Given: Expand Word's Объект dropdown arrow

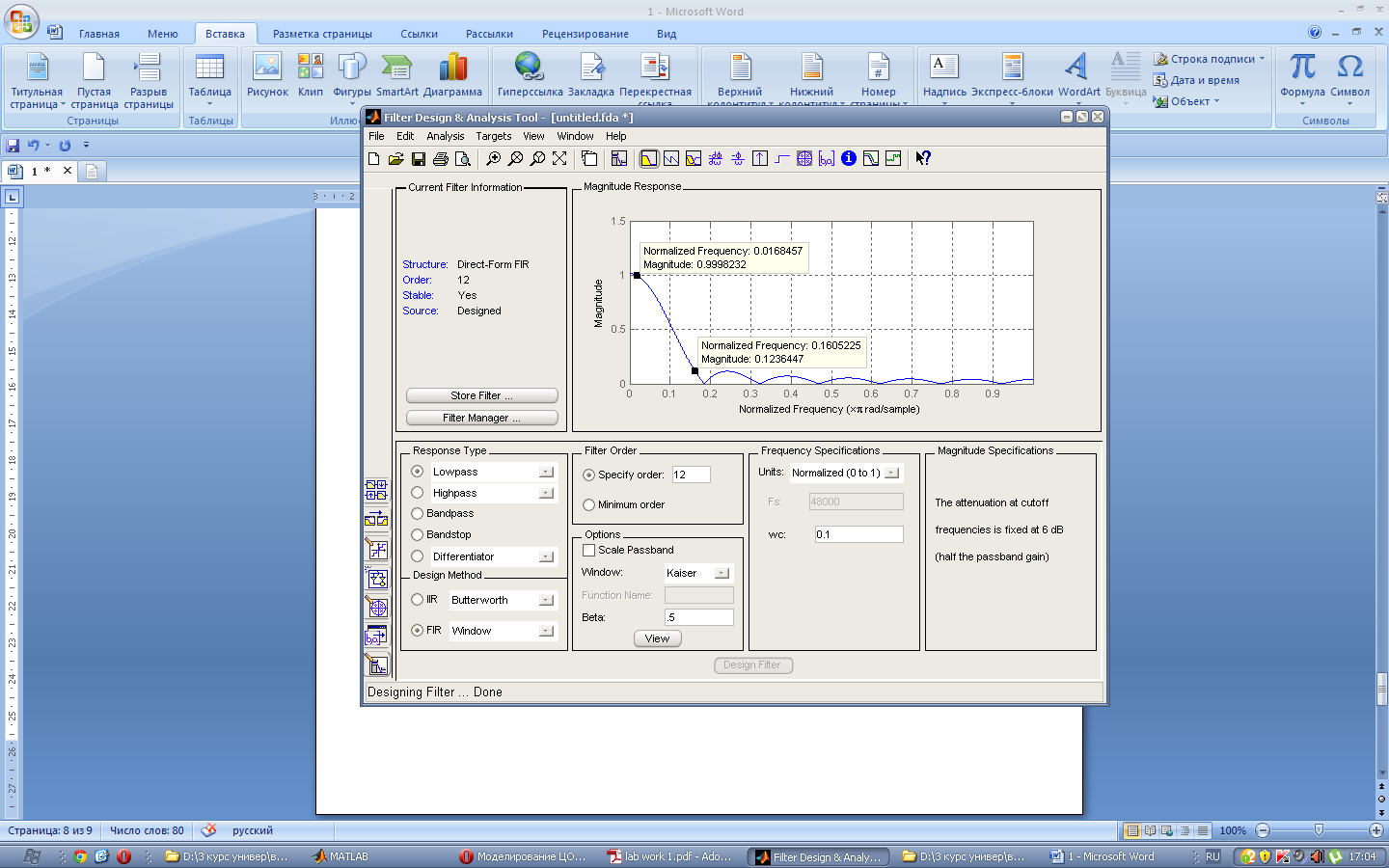Looking at the screenshot, I should click(x=1216, y=101).
